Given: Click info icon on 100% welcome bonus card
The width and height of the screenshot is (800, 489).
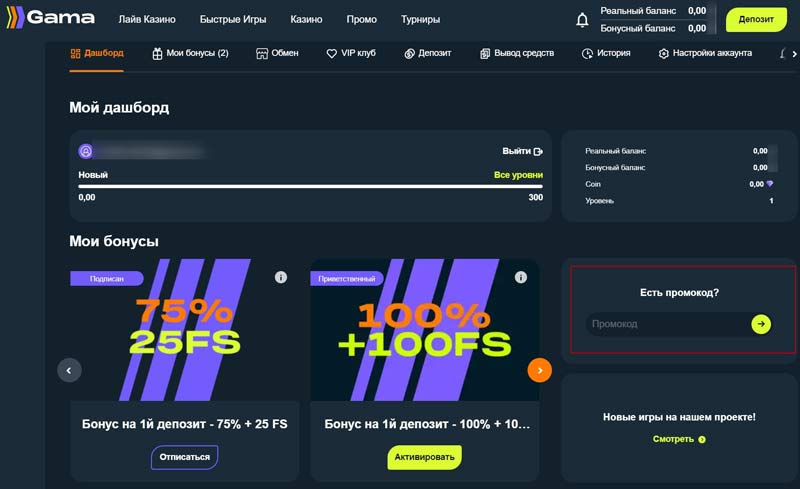Looking at the screenshot, I should [x=522, y=277].
